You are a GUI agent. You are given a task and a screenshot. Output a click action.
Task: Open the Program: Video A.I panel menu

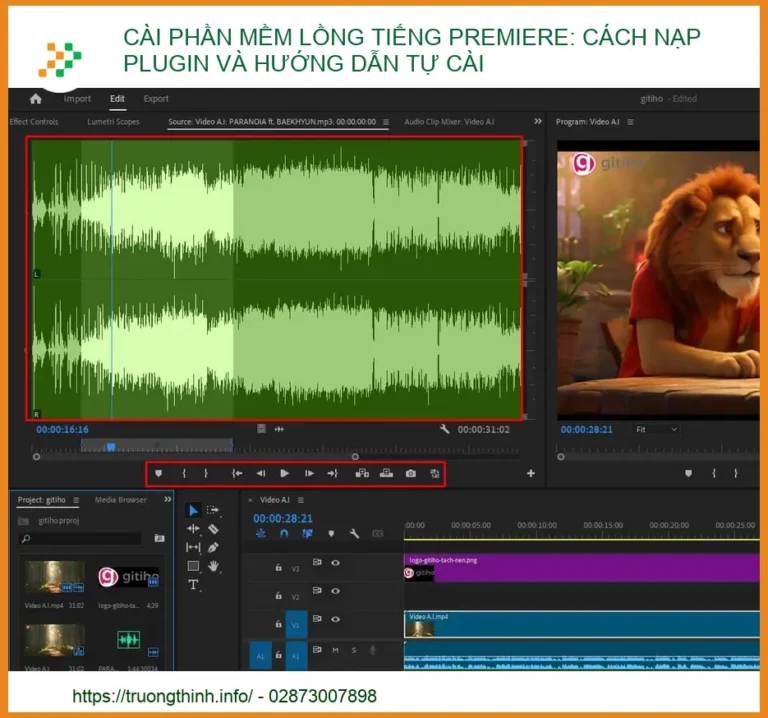tap(630, 121)
